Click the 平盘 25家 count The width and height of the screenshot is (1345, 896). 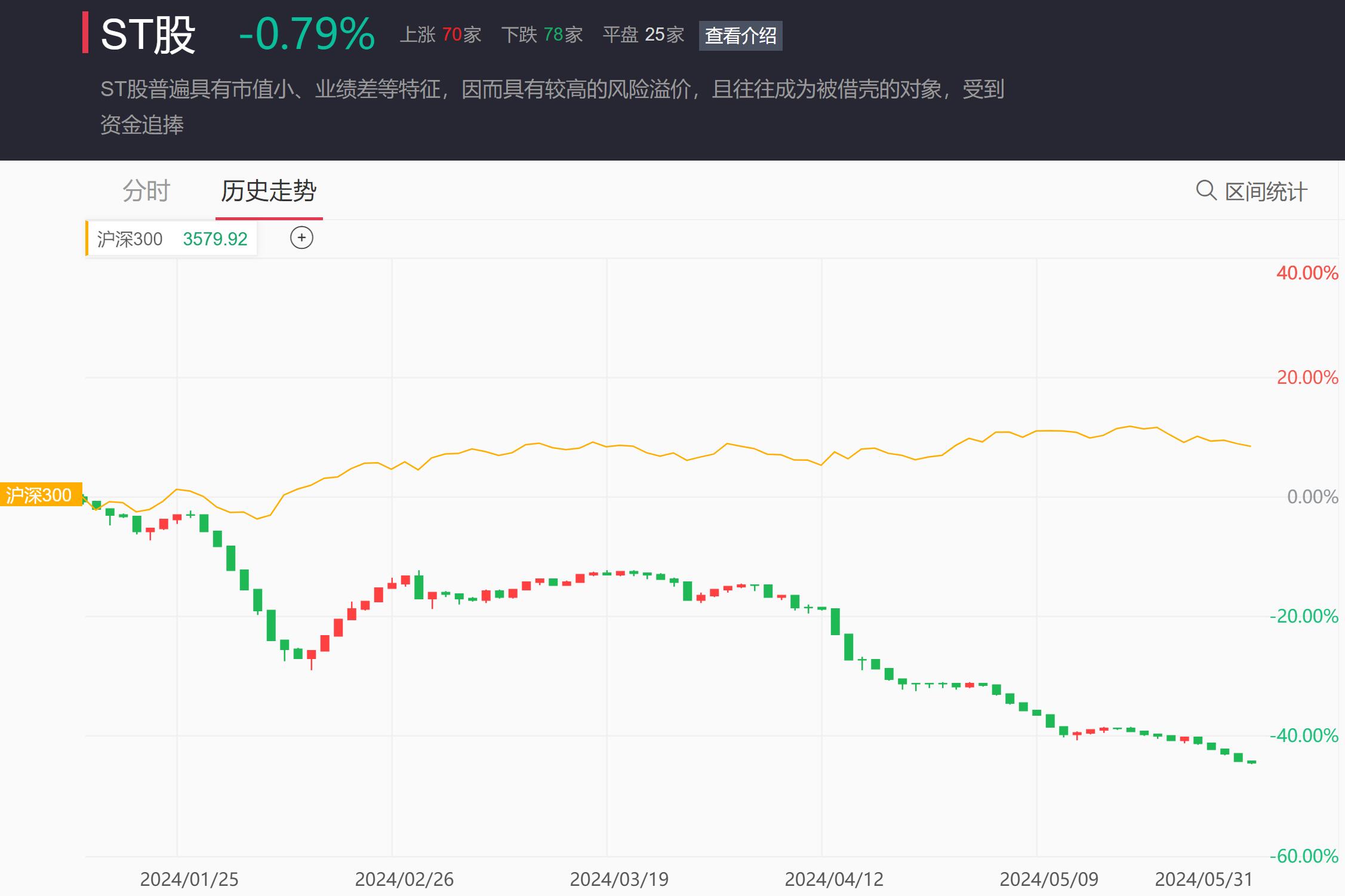click(644, 35)
